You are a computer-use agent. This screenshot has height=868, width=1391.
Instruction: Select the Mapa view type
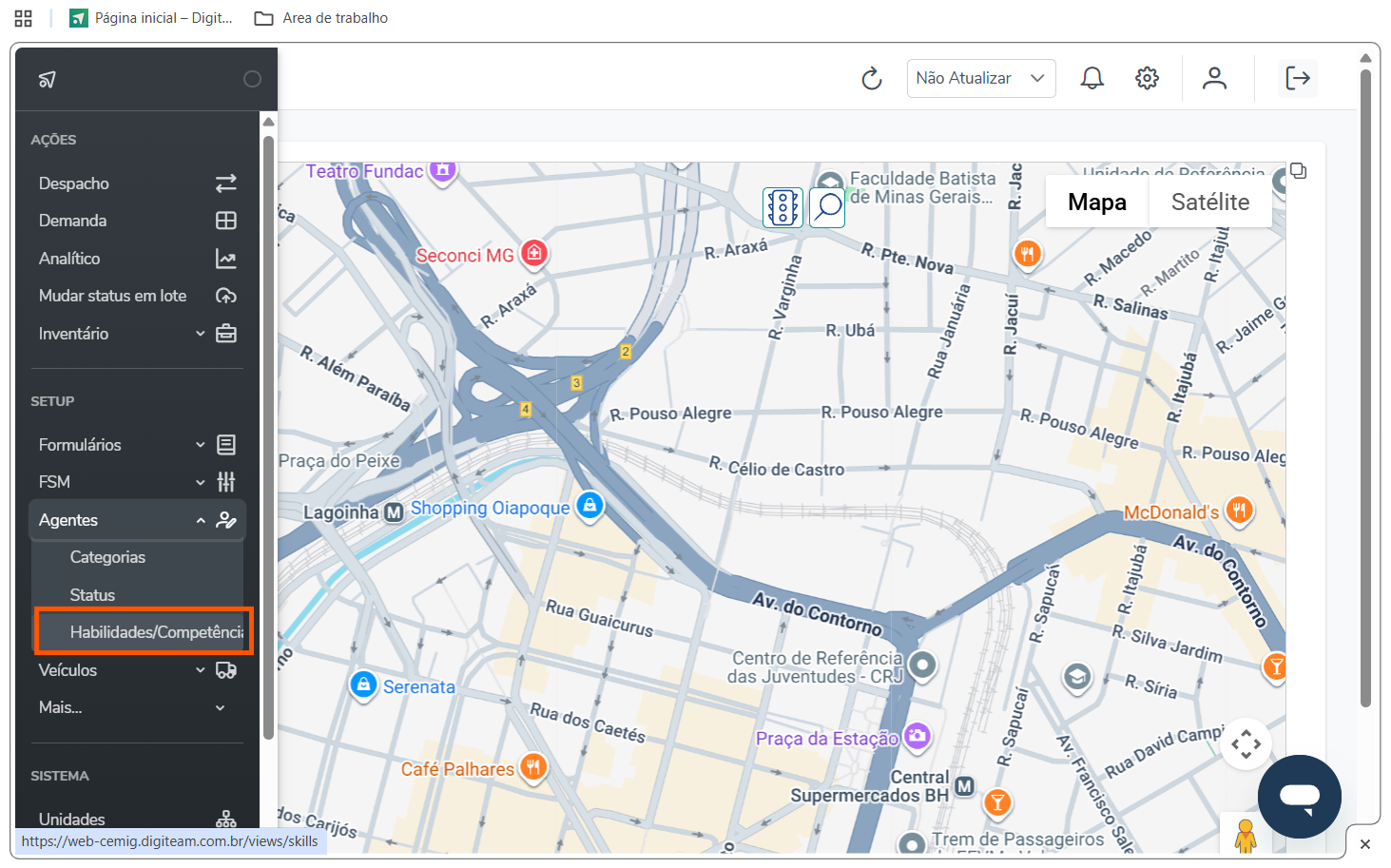(x=1096, y=203)
